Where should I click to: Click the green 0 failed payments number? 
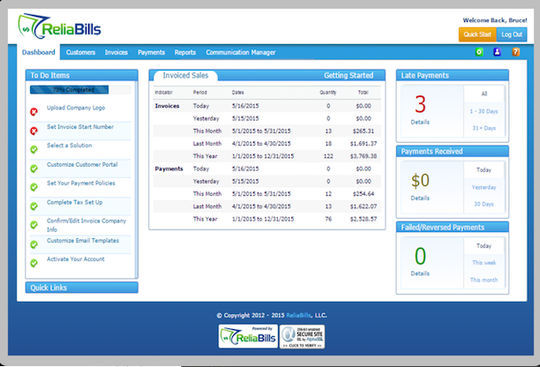(420, 256)
